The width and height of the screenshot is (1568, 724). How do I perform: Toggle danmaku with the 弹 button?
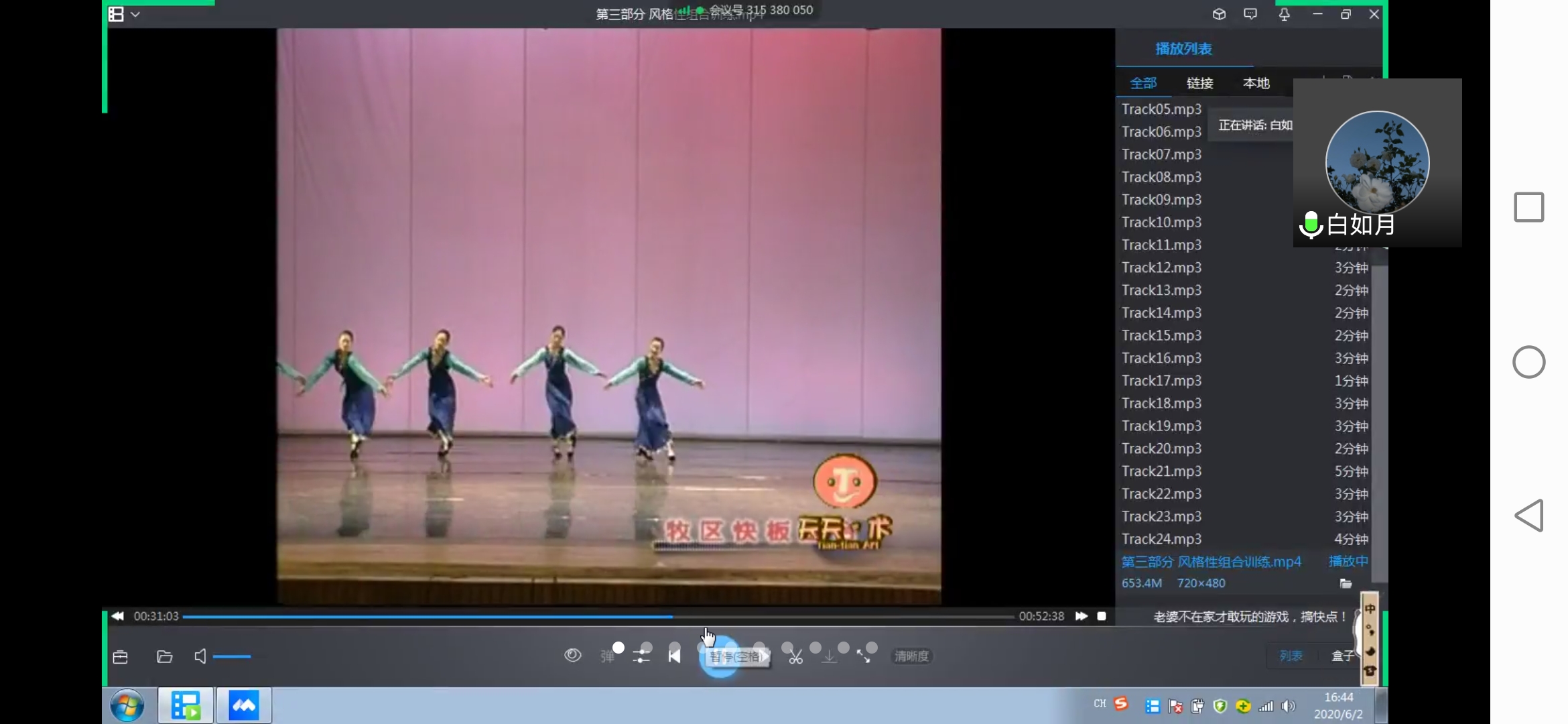point(607,656)
